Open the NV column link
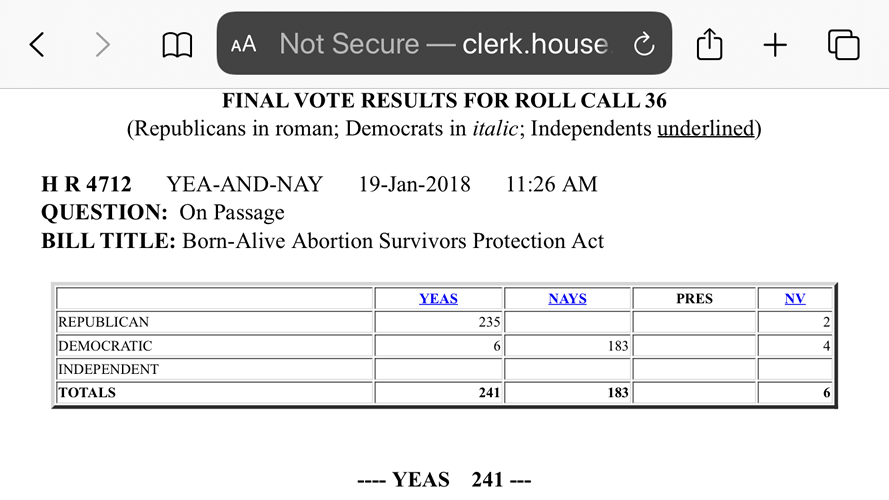 [x=795, y=299]
